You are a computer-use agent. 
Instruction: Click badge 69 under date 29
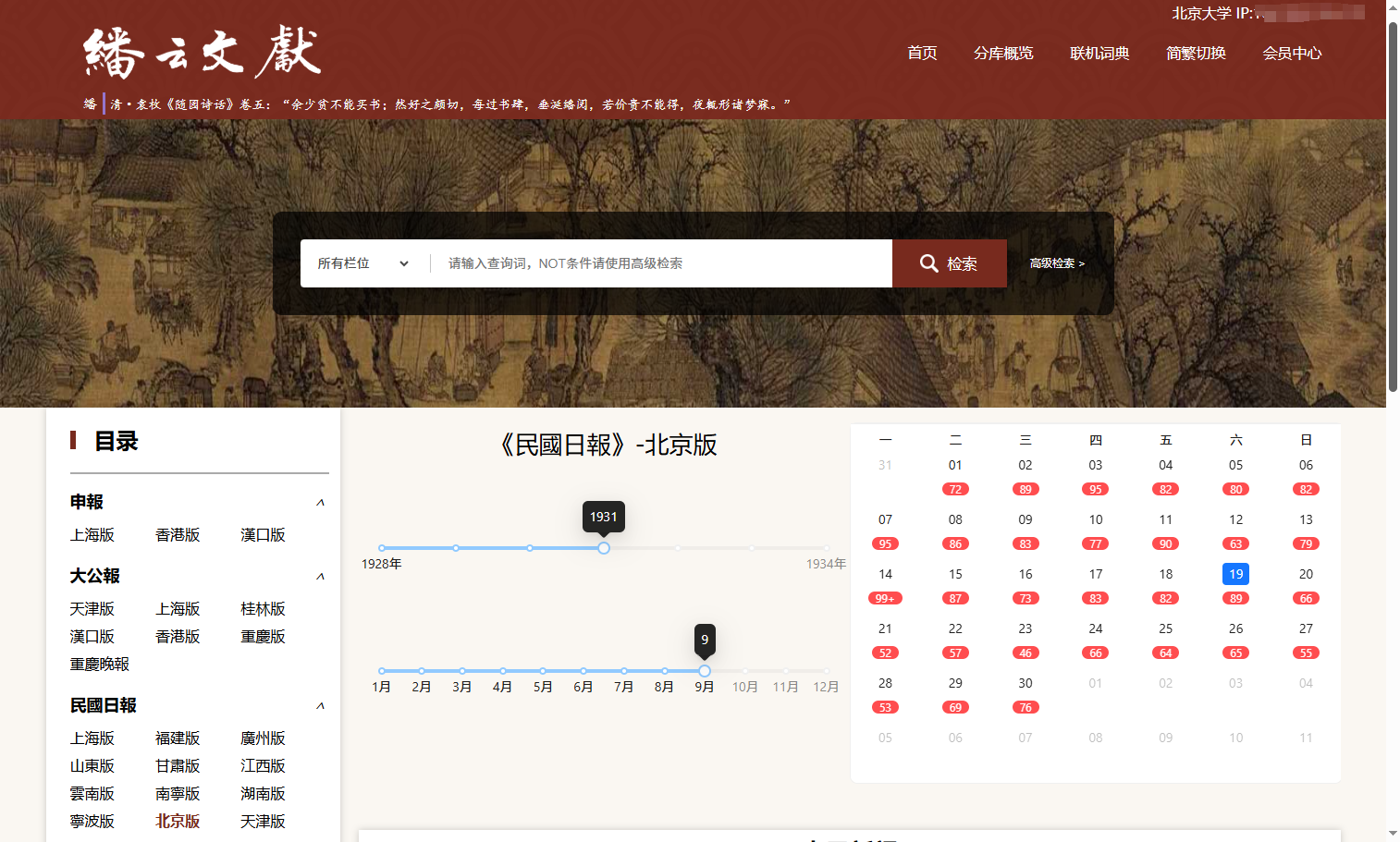955,707
